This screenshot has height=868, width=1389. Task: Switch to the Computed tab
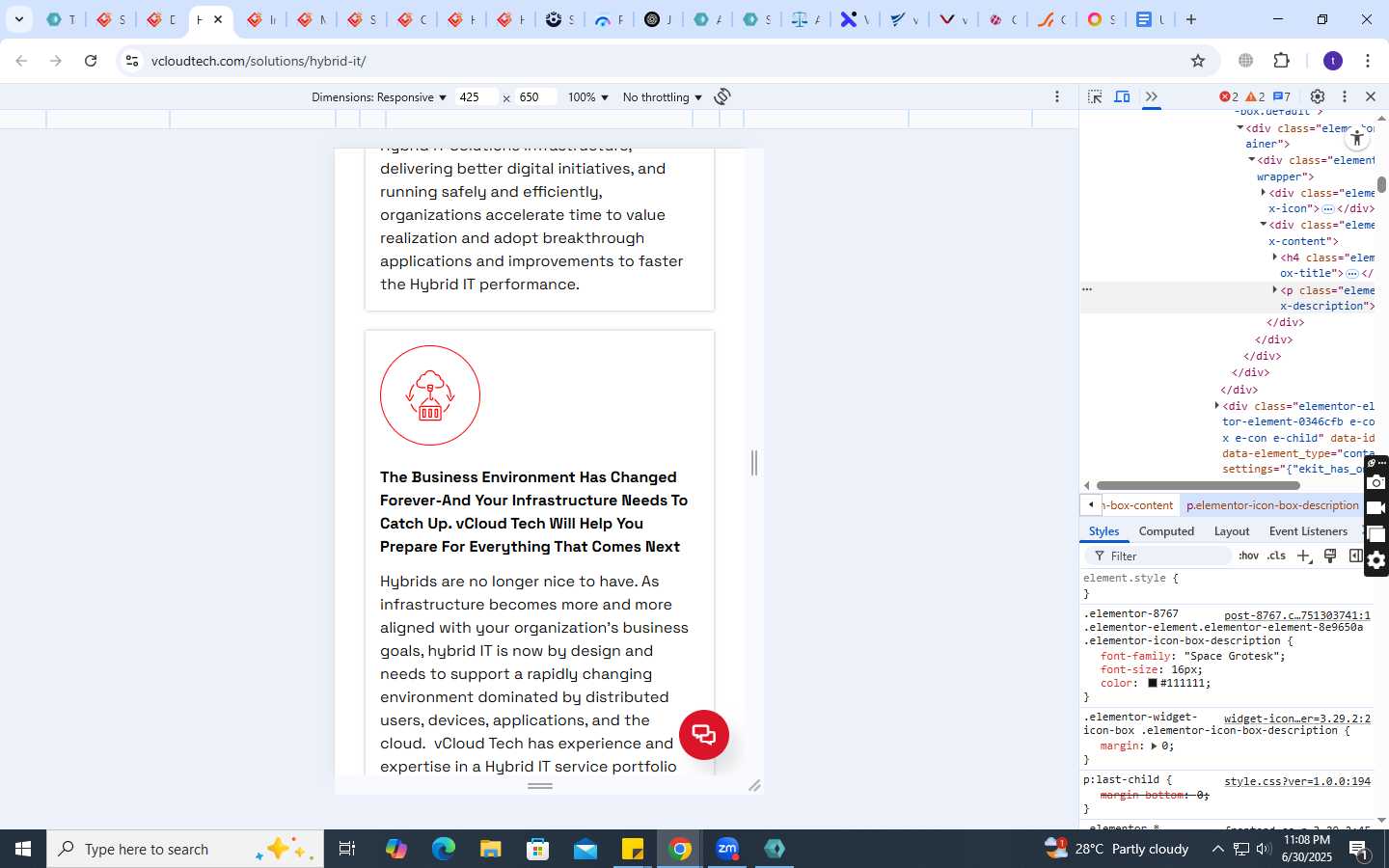(1166, 531)
